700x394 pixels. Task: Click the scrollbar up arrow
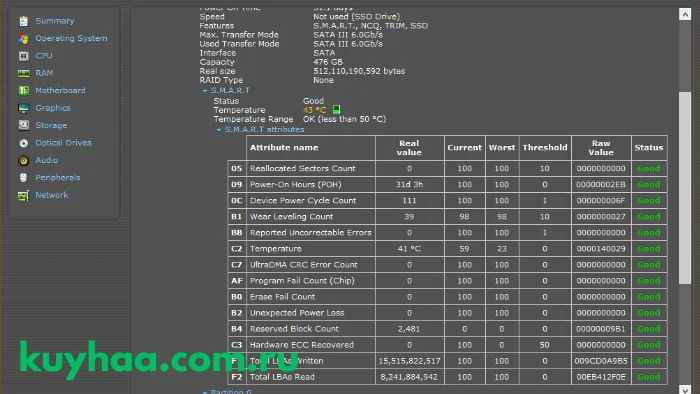tap(685, 14)
